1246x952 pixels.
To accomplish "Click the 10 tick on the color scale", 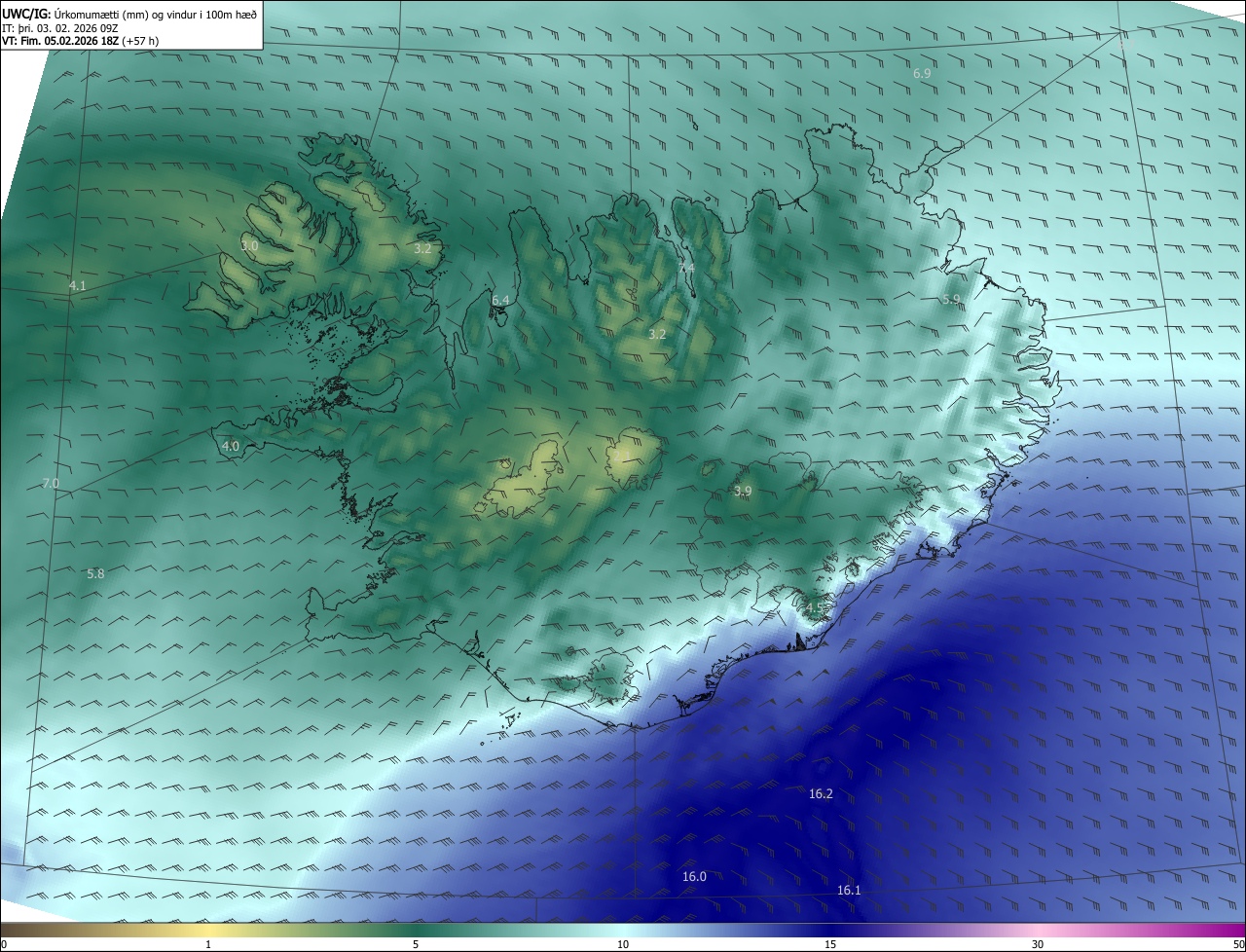I will [x=623, y=944].
